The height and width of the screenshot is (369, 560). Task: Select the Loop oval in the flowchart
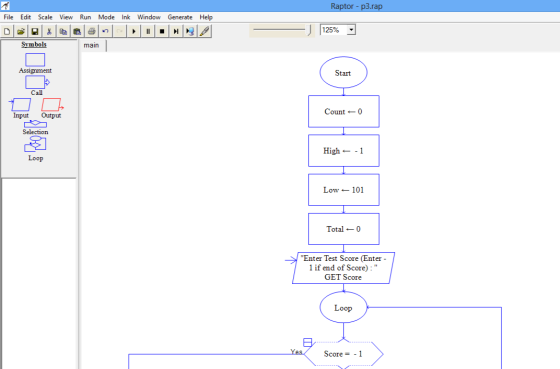tap(343, 308)
